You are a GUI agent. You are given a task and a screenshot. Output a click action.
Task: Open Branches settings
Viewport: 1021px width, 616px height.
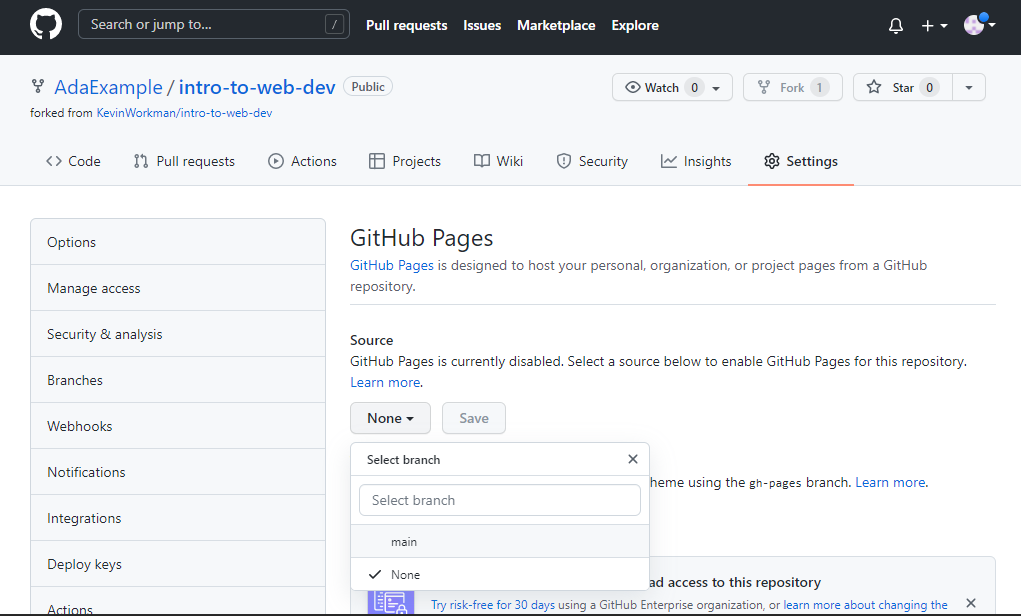178,380
